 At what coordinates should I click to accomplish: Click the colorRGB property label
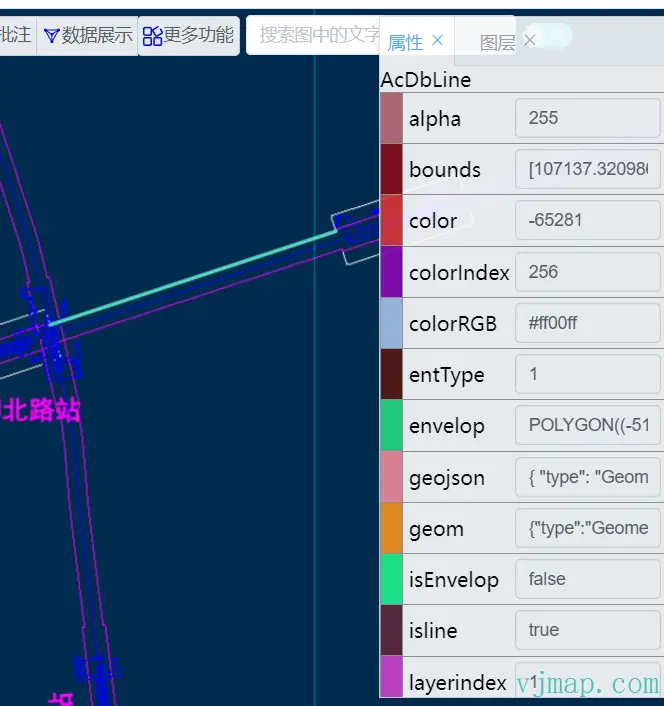tap(453, 324)
